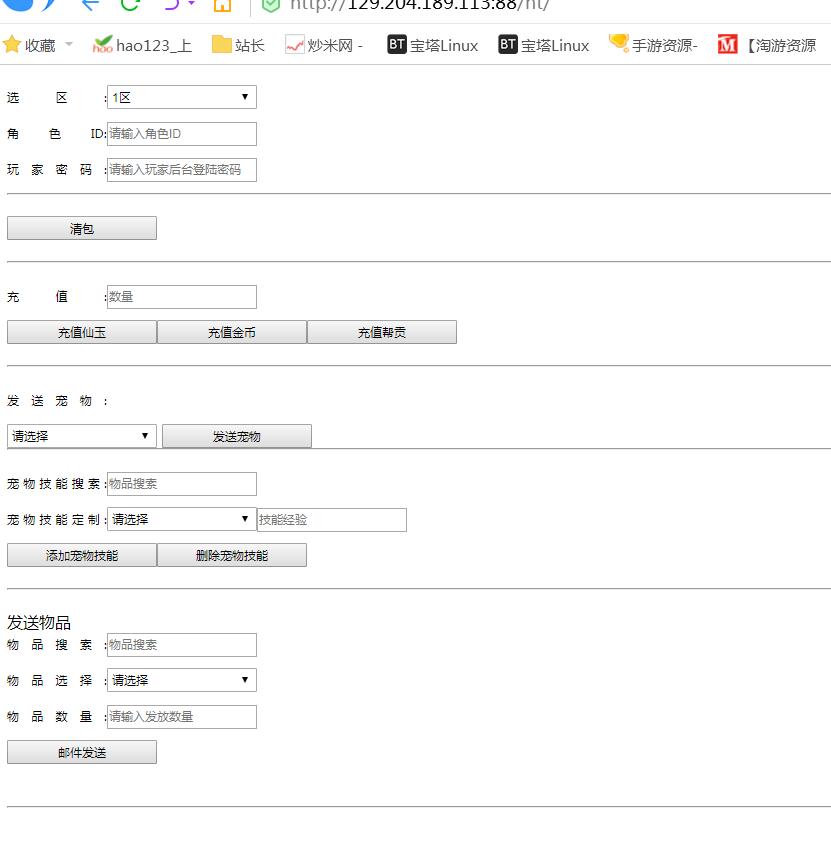
Task: Expand the 选区 server dropdown showing 1区
Action: [x=181, y=97]
